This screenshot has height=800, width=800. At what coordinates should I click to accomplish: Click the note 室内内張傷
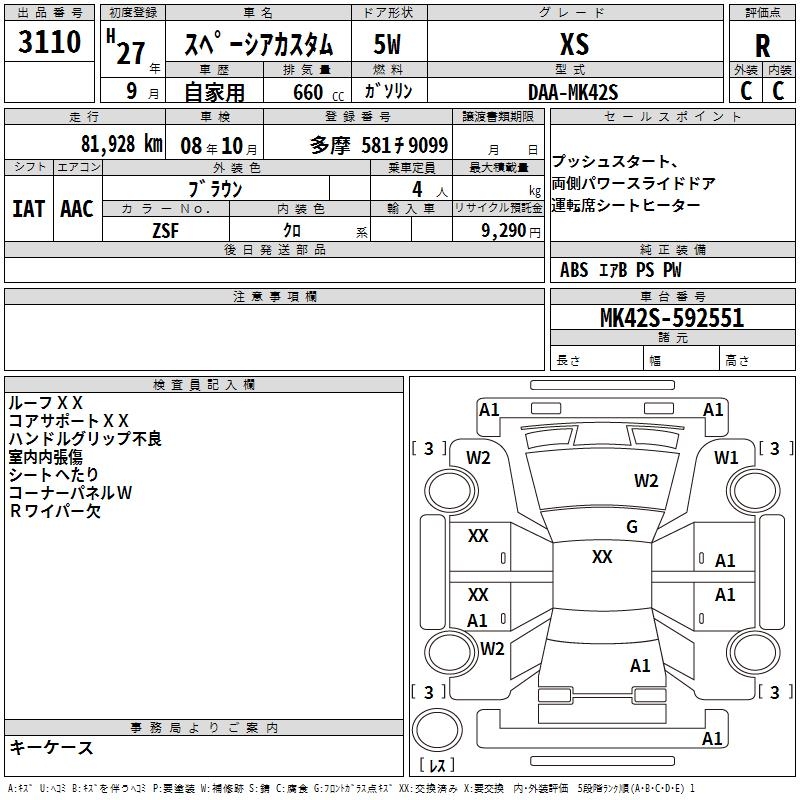pos(45,457)
